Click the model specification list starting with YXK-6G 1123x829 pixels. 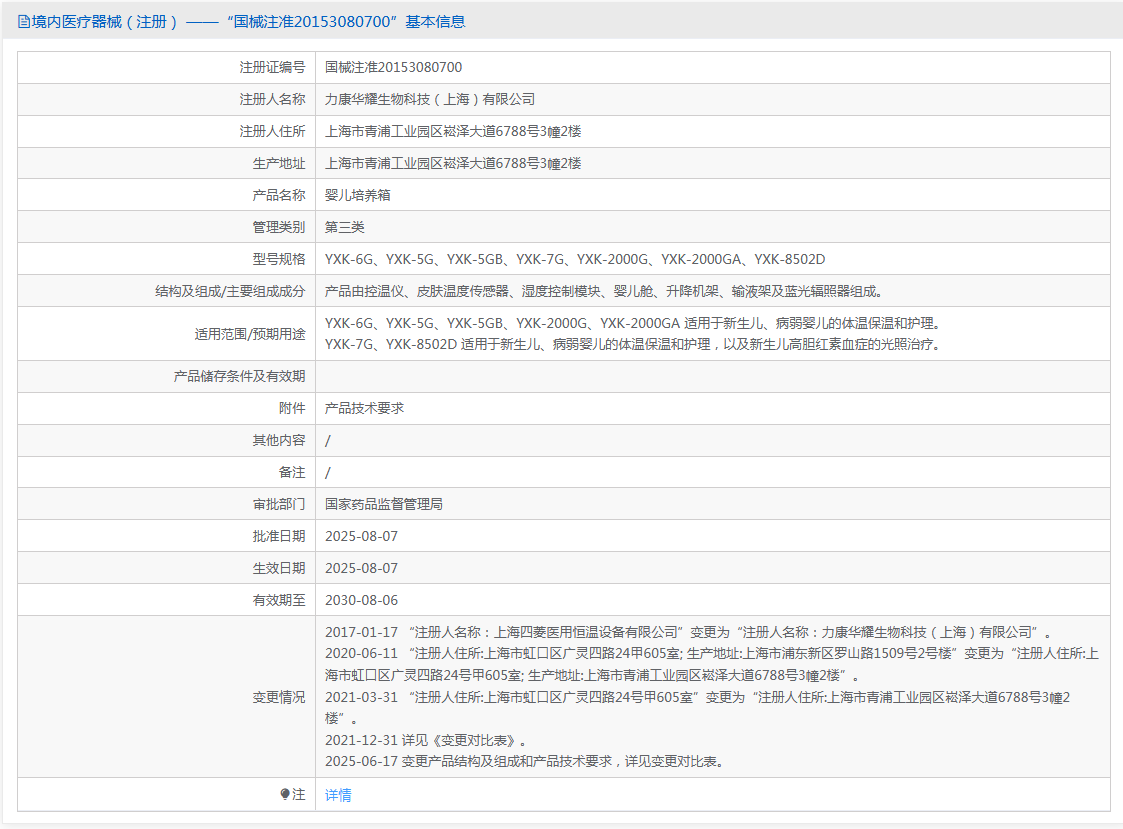[575, 259]
